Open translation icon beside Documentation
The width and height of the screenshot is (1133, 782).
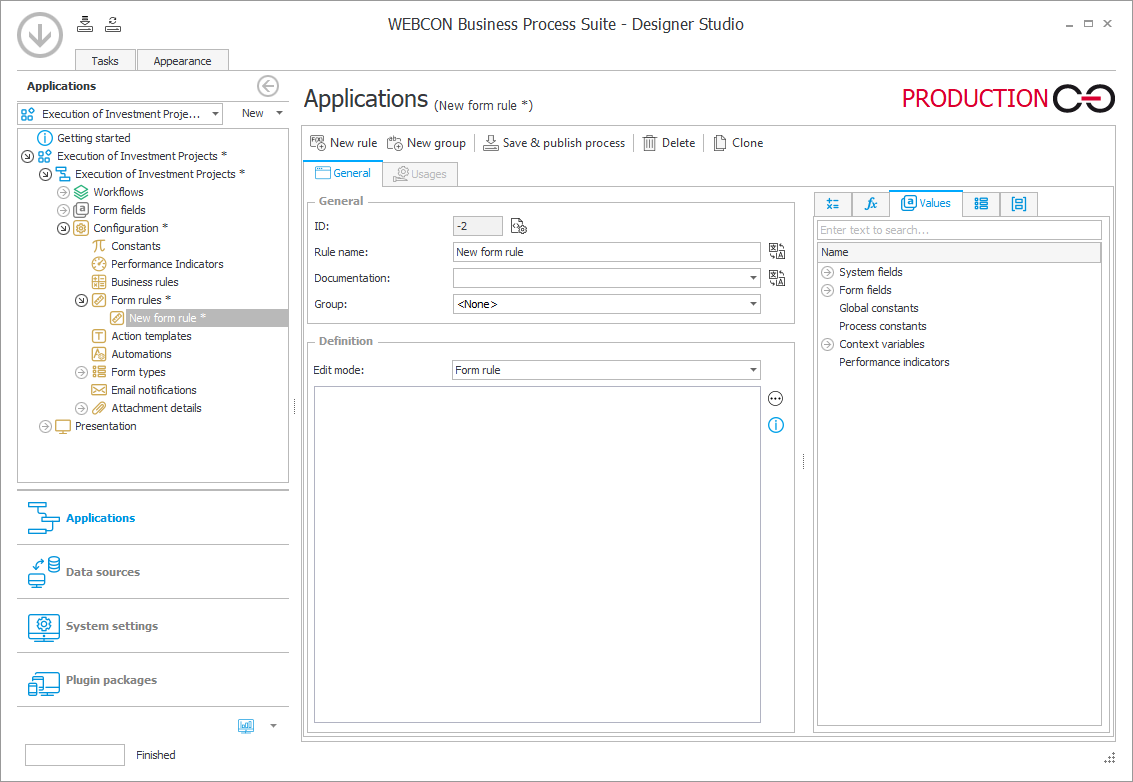click(x=777, y=278)
